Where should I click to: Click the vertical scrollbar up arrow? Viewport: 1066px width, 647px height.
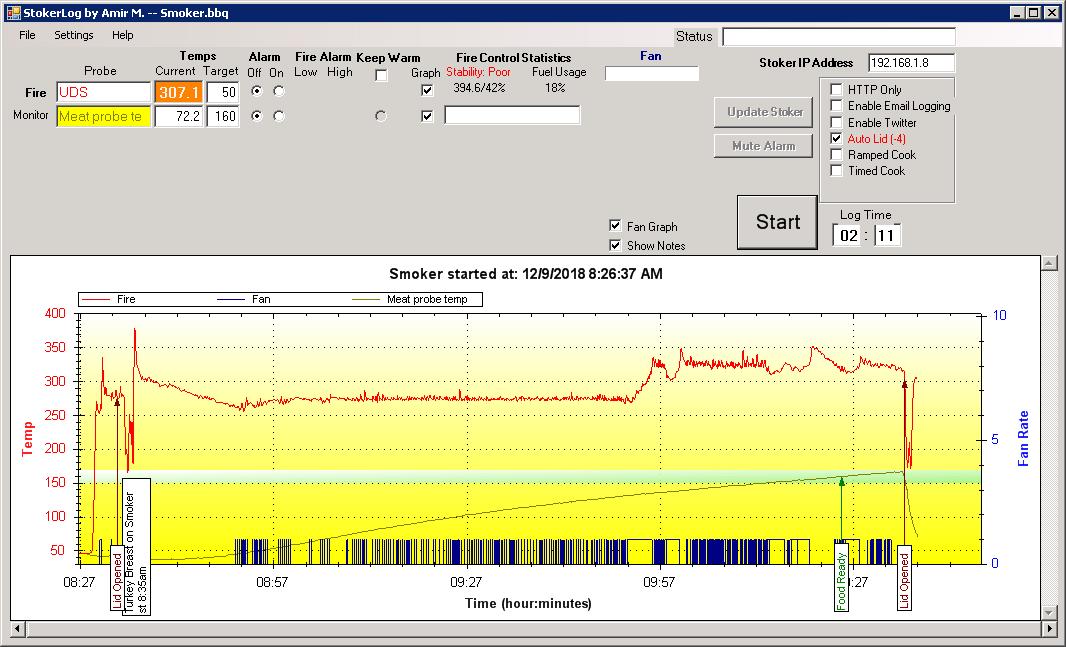pos(1049,263)
